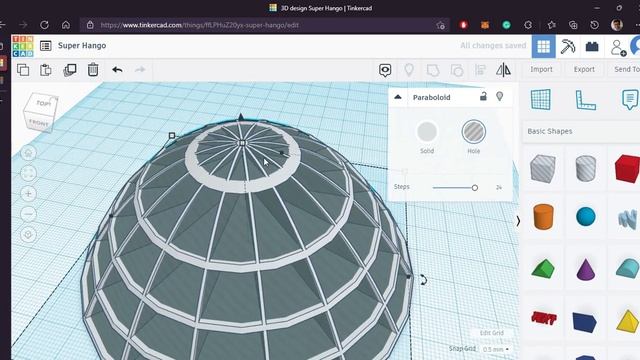Pick the teal Round Roof shape
This screenshot has width=640, height=360.
pos(628,268)
